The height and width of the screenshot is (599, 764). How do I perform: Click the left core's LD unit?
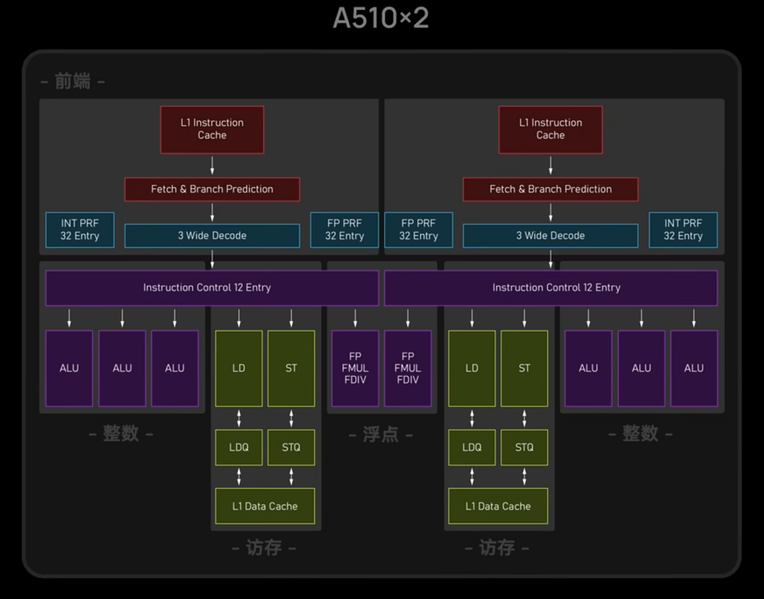coord(239,368)
